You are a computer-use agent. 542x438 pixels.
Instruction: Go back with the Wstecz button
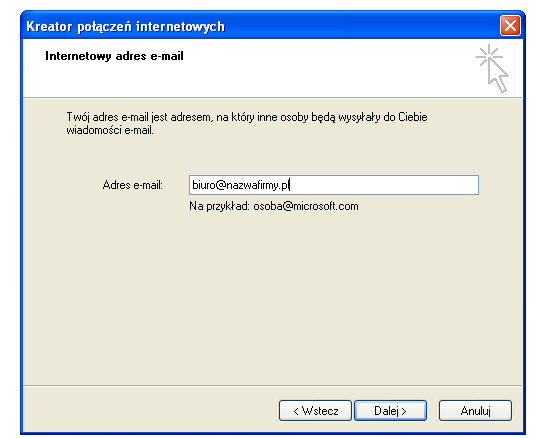coord(315,410)
